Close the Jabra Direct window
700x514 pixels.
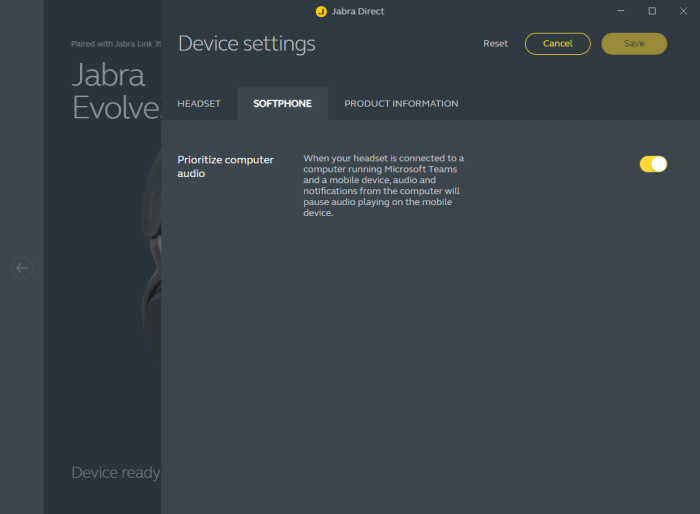pyautogui.click(x=683, y=11)
